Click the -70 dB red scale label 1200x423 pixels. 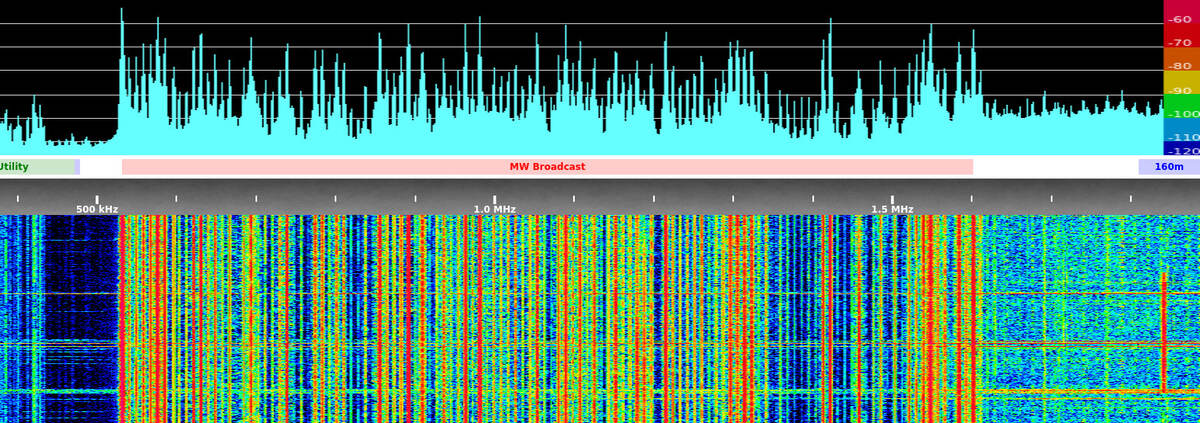[x=1181, y=43]
